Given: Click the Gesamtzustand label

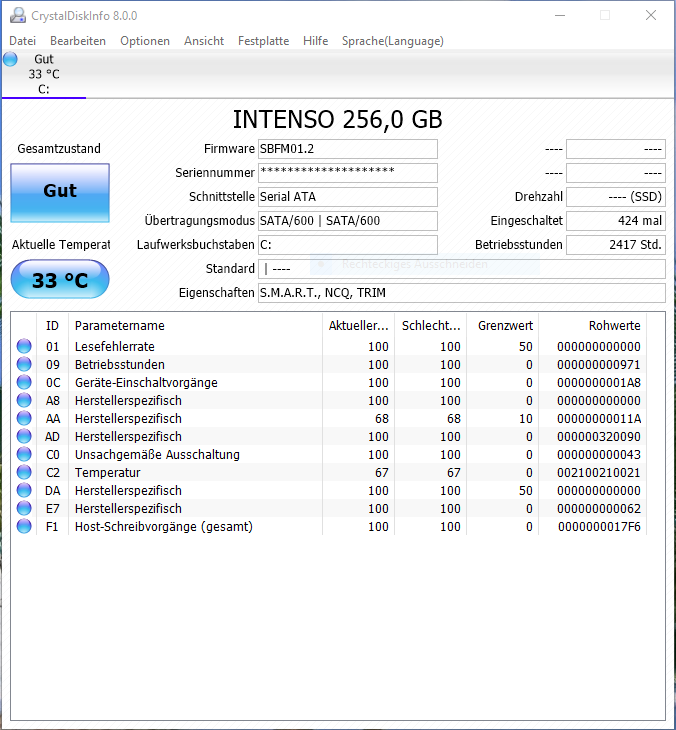Looking at the screenshot, I should click(x=59, y=149).
